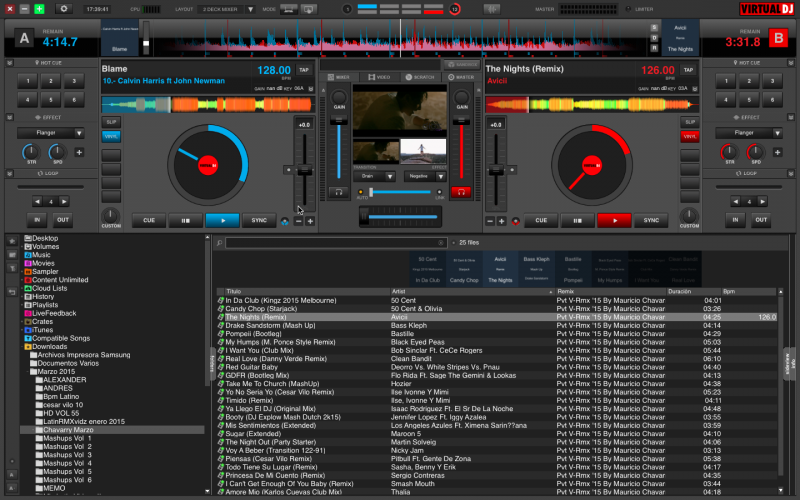Collapse deck A Loop panel expander

[9, 173]
